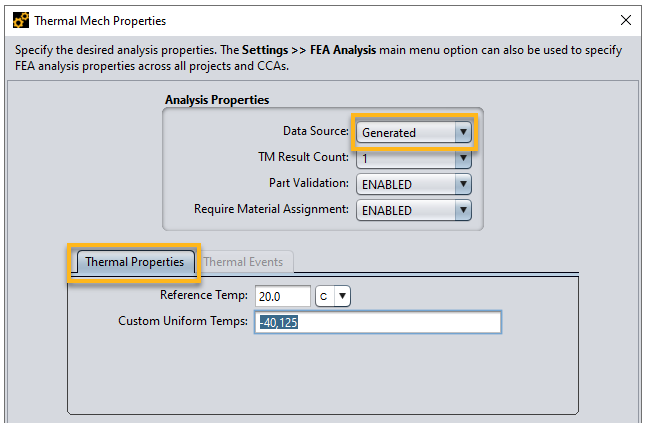
Task: Click the Custom Uniform Temps label
Action: [x=182, y=321]
